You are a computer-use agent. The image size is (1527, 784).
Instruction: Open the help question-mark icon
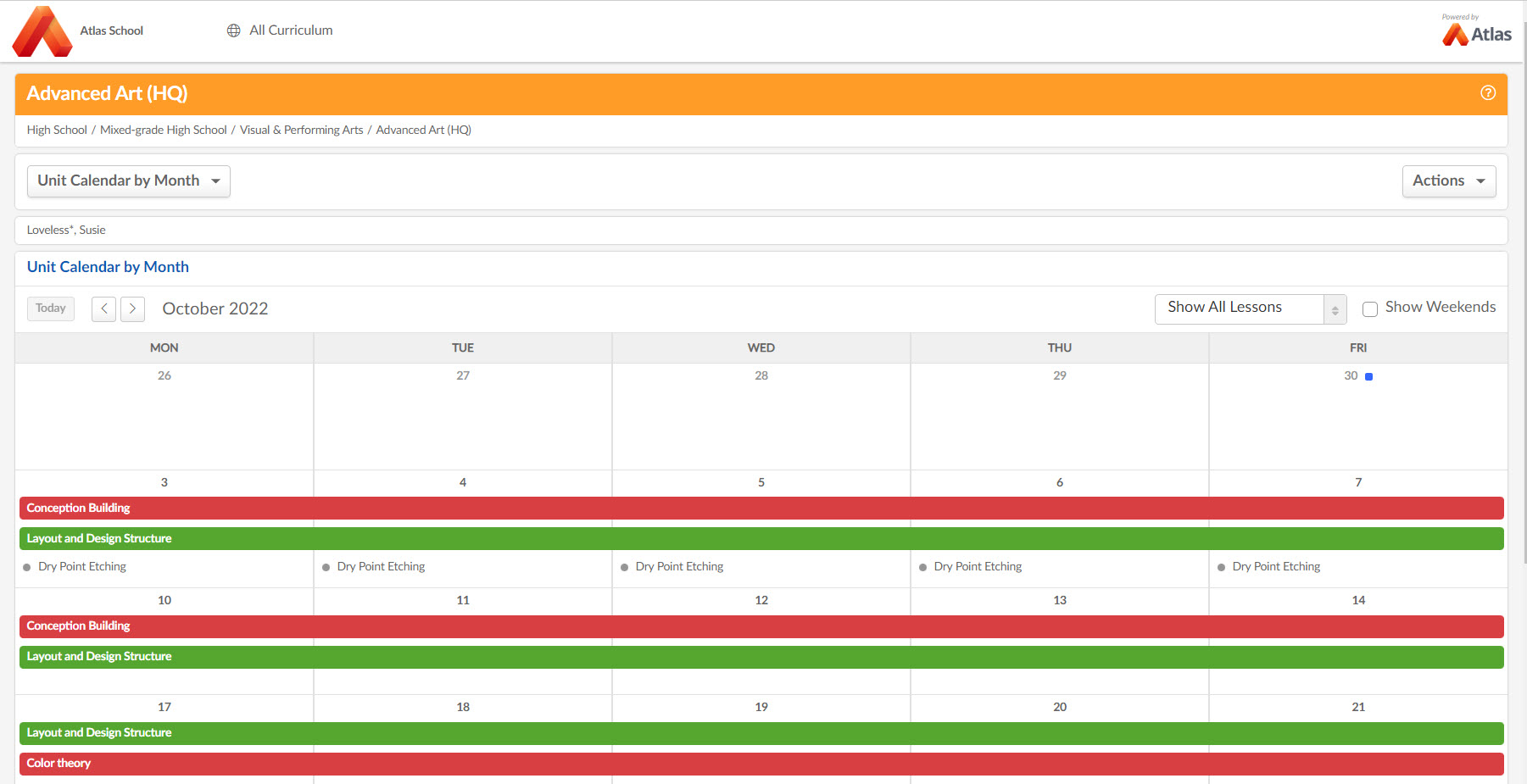pos(1488,93)
